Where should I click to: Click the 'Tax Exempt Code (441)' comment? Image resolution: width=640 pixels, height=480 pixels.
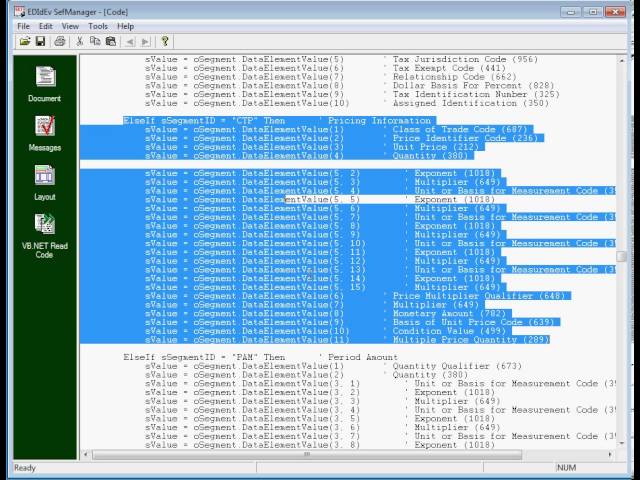click(449, 68)
